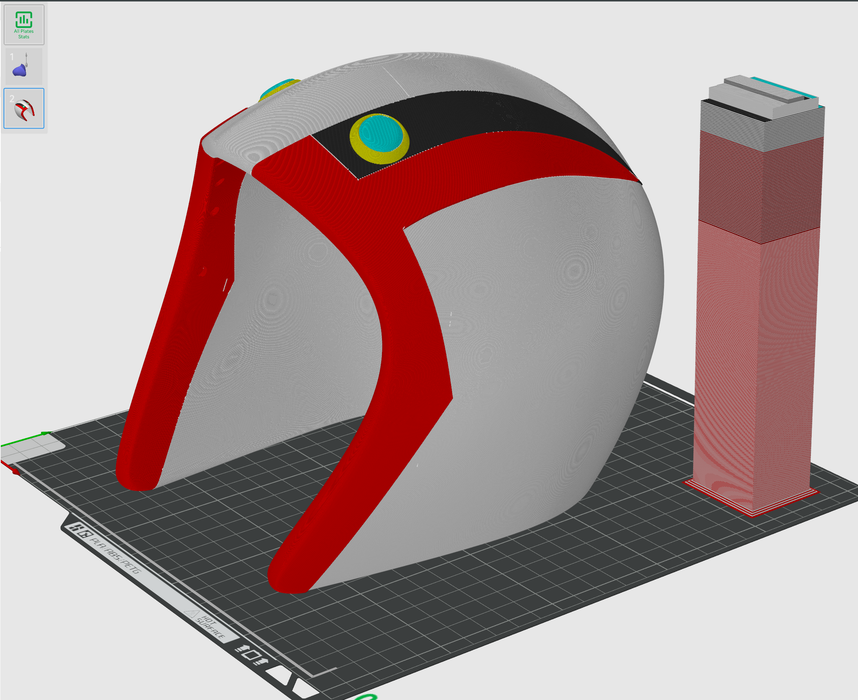The height and width of the screenshot is (700, 858).
Task: Click the cyan button on the helmet front
Action: (x=379, y=130)
